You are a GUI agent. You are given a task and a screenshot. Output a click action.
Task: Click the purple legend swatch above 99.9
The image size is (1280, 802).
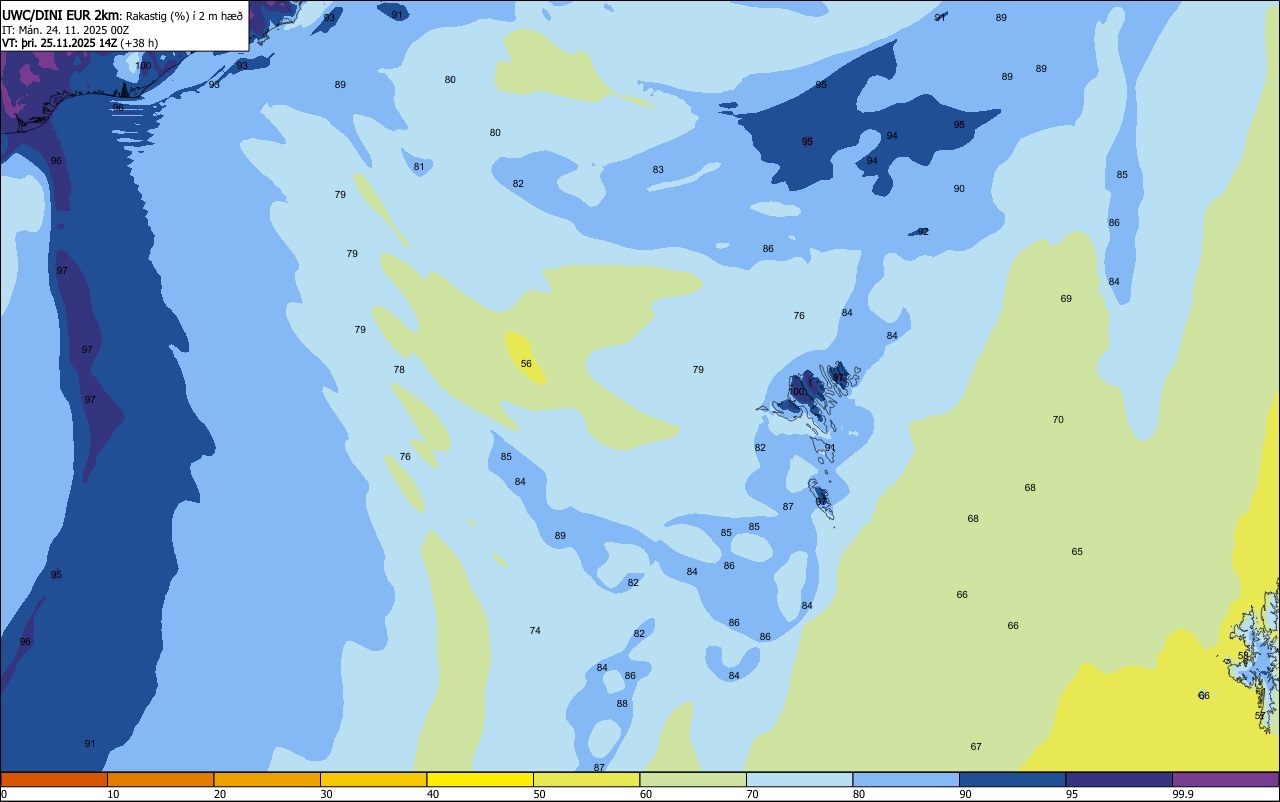(1225, 779)
